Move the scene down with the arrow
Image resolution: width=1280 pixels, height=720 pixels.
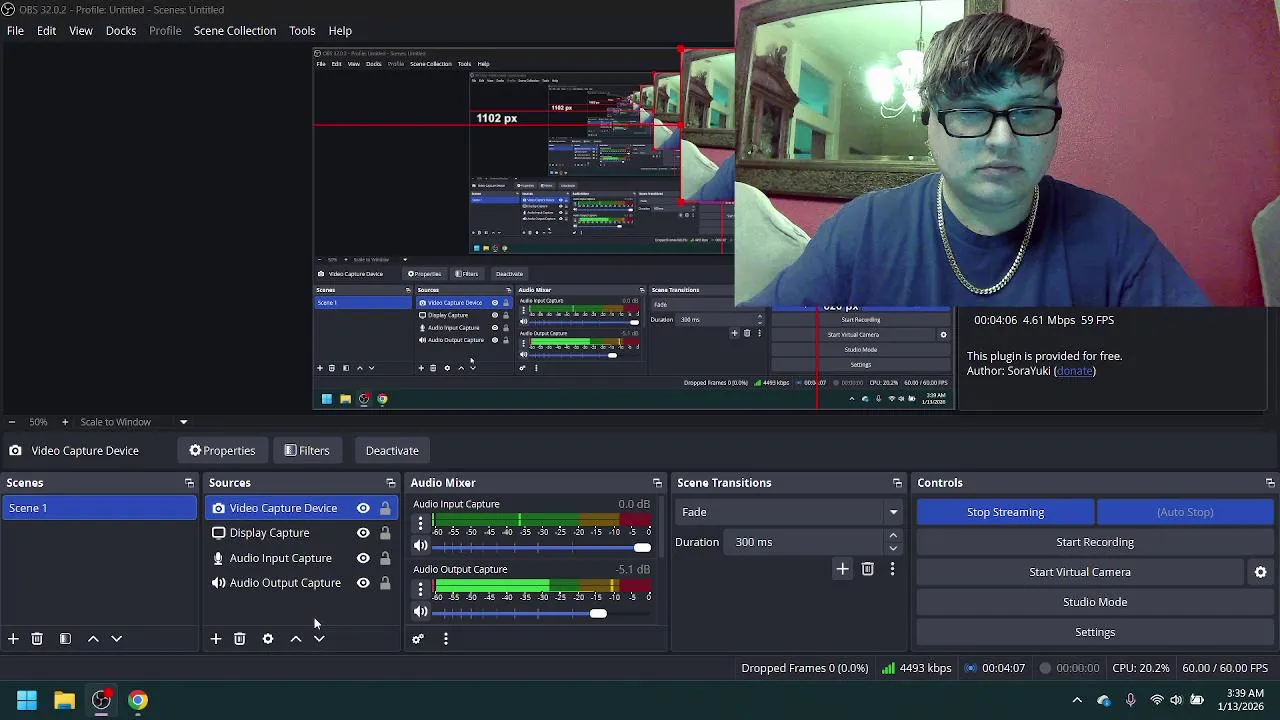click(116, 638)
